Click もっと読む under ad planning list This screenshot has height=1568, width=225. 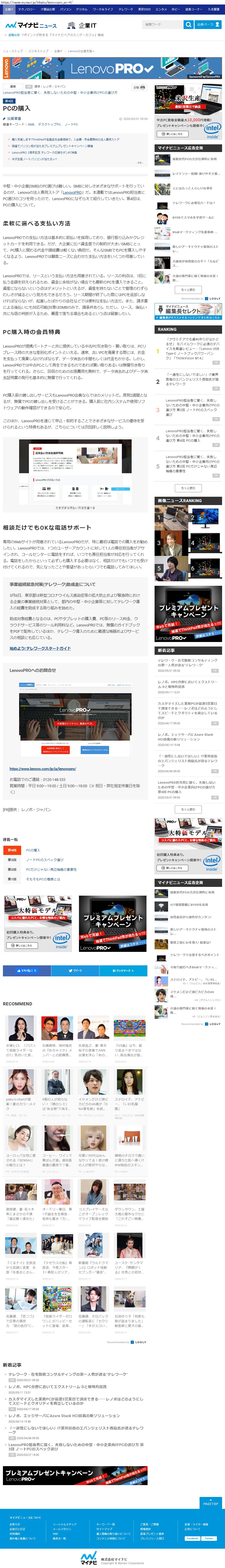188,289
